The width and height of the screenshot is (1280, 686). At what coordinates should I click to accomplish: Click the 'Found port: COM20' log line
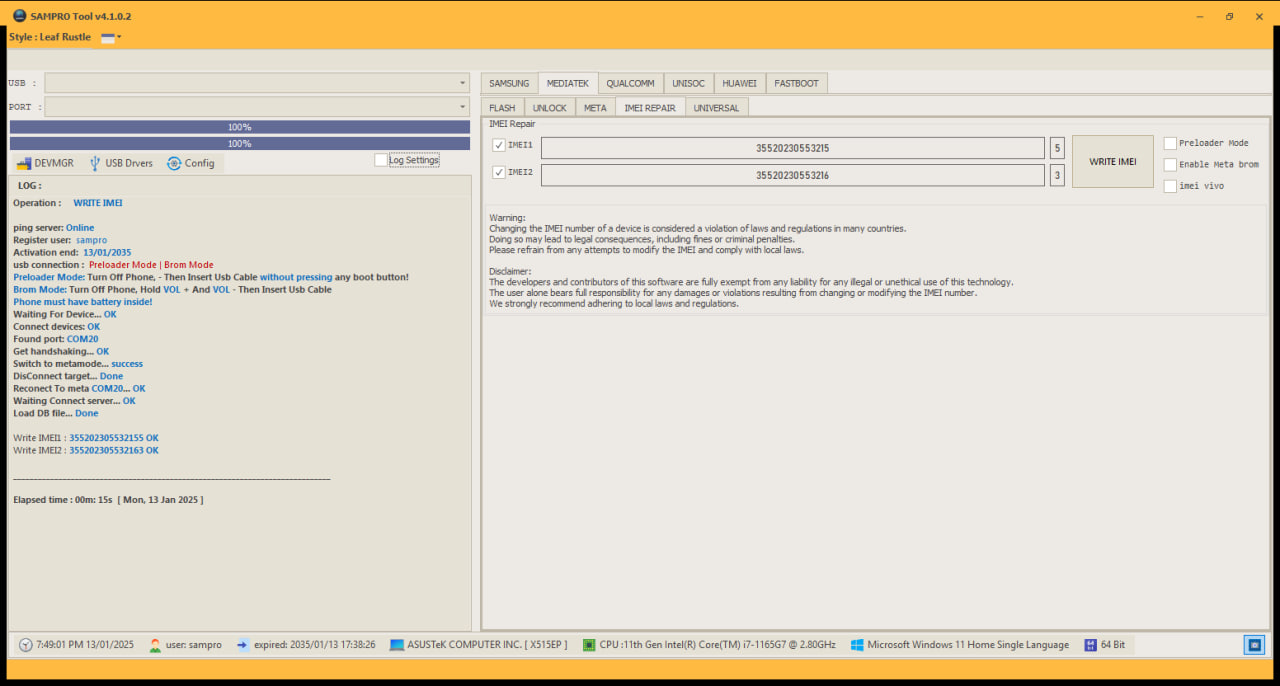(56, 339)
